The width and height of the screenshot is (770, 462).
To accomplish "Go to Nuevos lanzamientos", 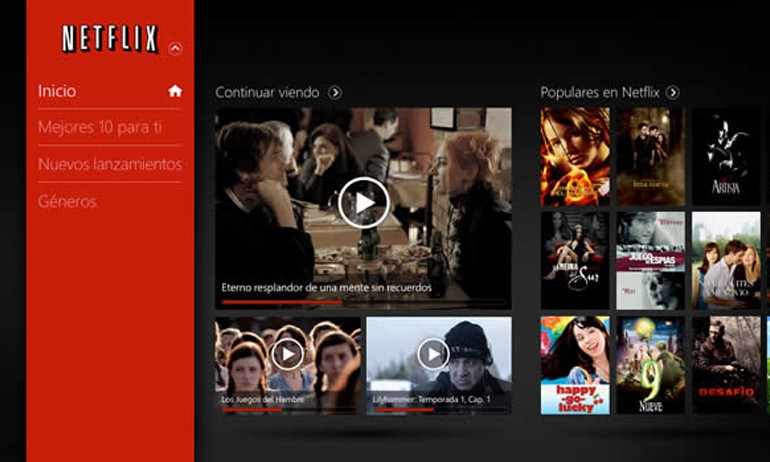I will (x=110, y=164).
